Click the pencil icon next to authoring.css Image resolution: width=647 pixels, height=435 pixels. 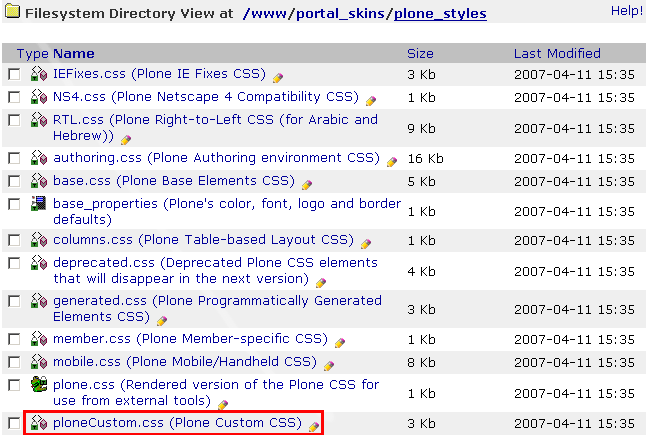click(x=392, y=162)
